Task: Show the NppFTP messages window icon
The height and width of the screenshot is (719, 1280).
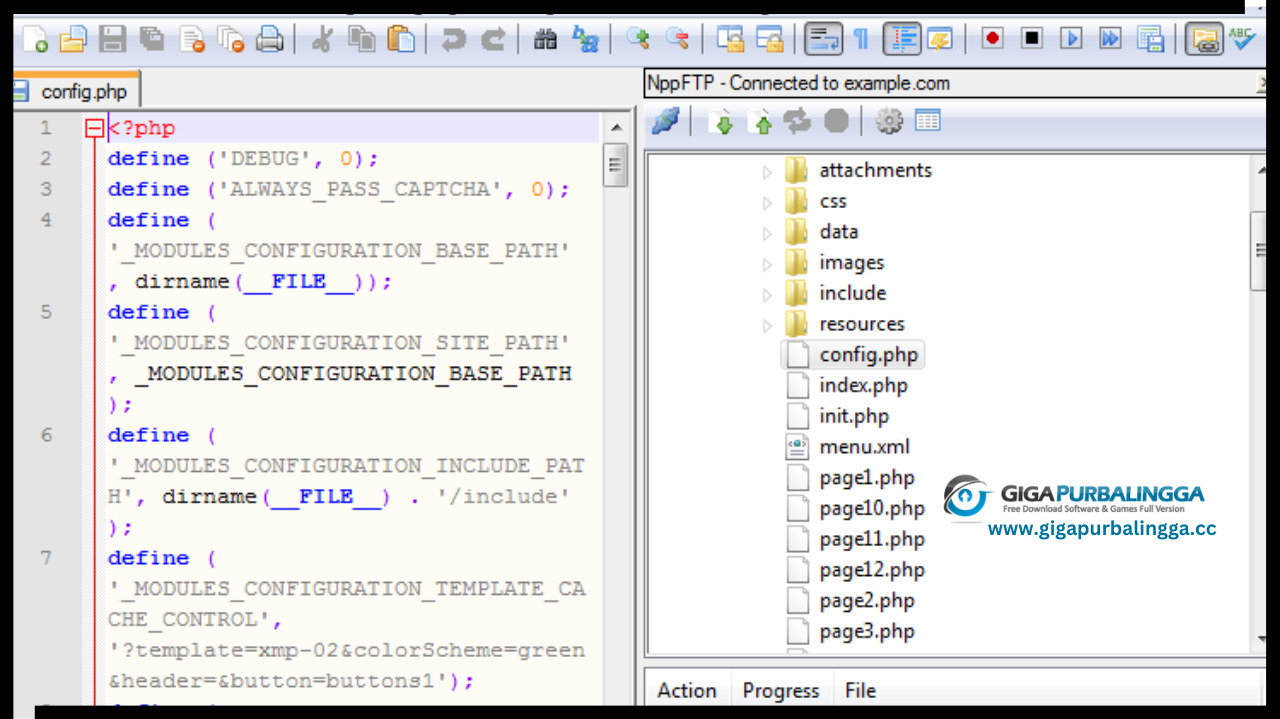Action: [x=927, y=122]
